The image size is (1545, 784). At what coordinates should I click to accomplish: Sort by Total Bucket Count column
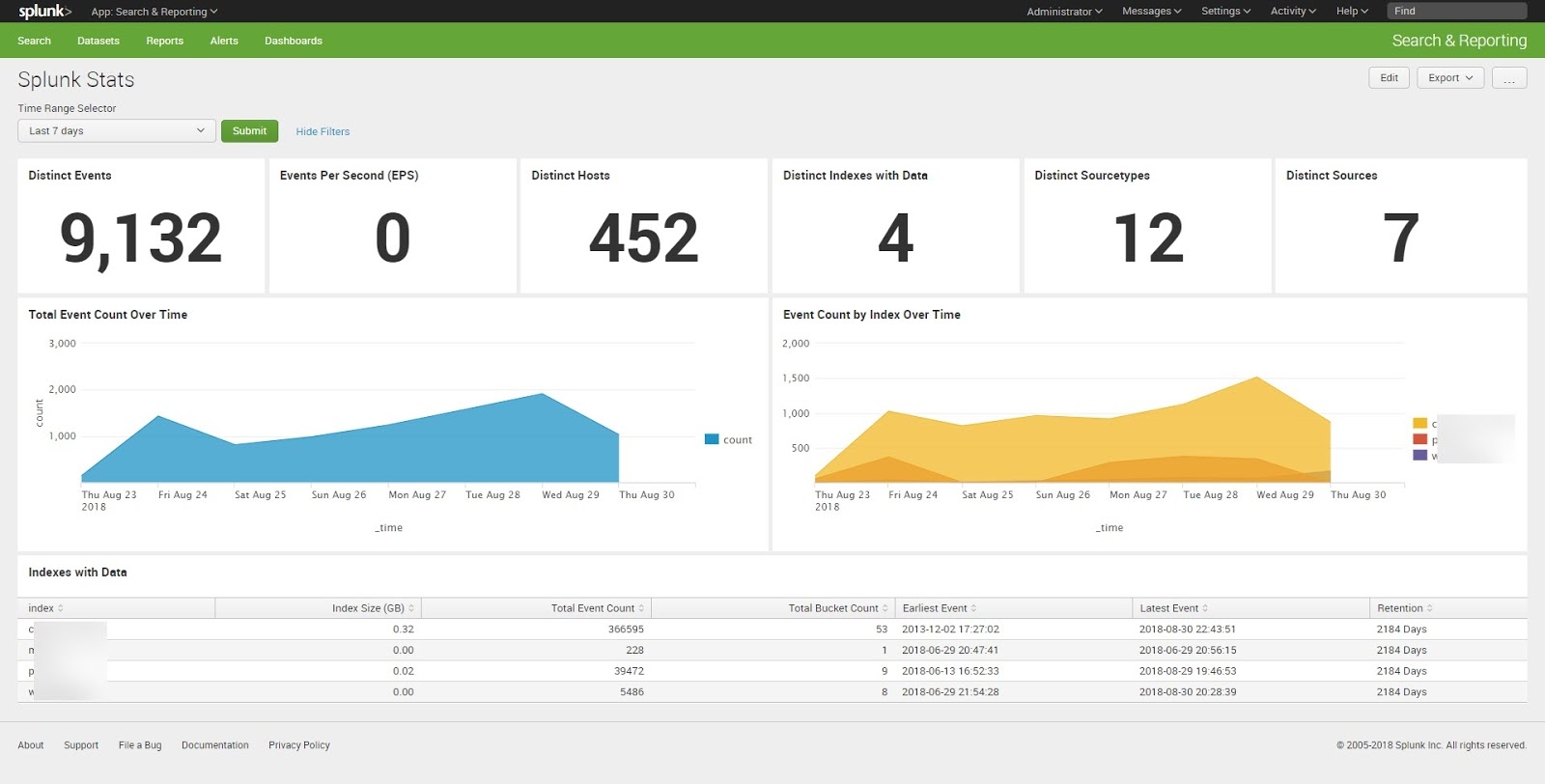coord(837,608)
